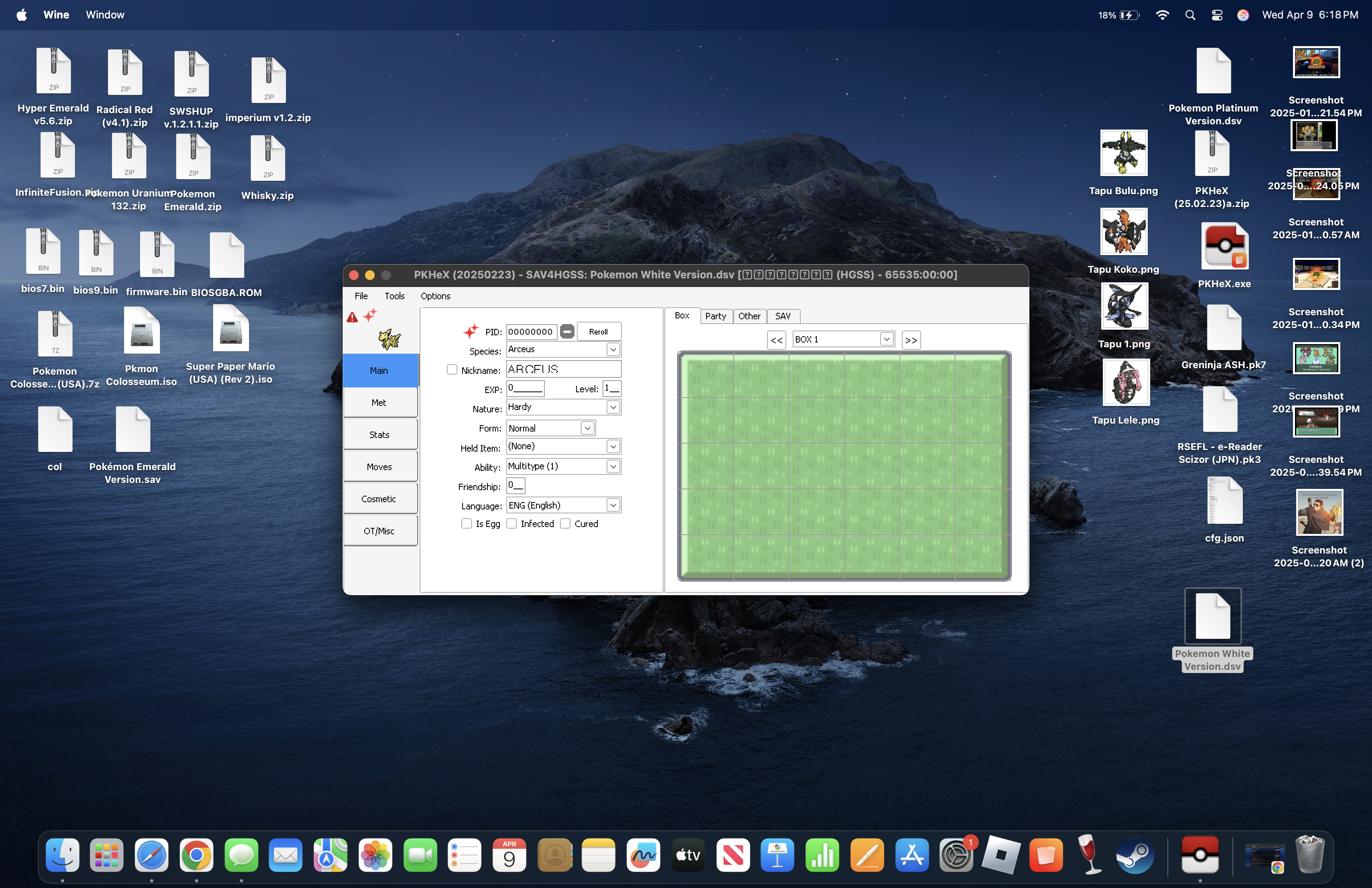
Task: Toggle the Infected checkbox
Action: point(511,523)
